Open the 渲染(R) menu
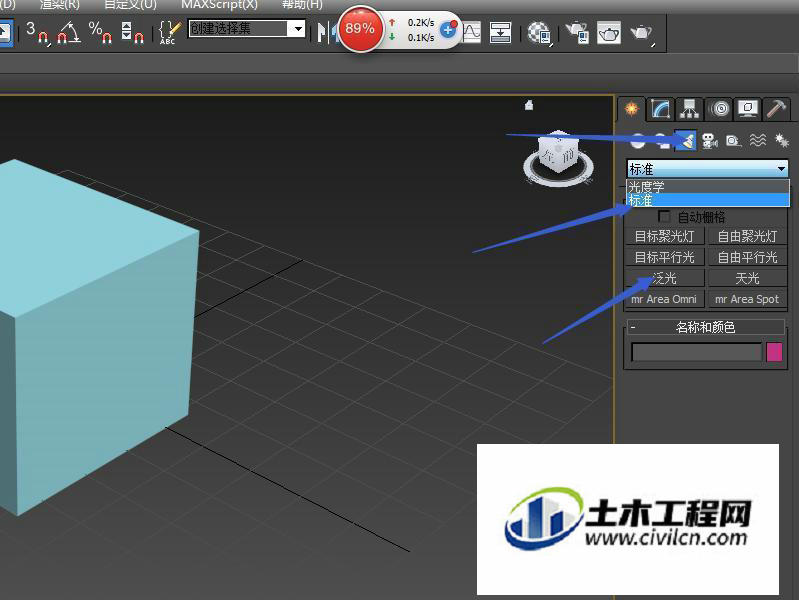 [x=60, y=5]
